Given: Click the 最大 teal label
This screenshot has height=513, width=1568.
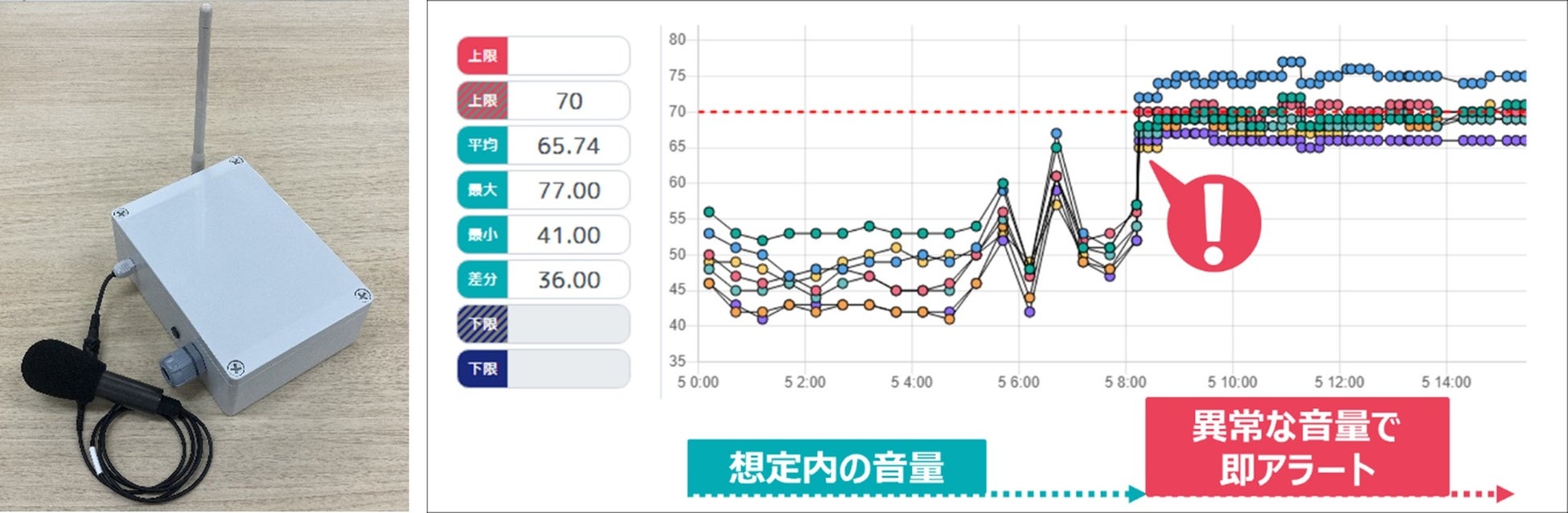Looking at the screenshot, I should (x=482, y=191).
